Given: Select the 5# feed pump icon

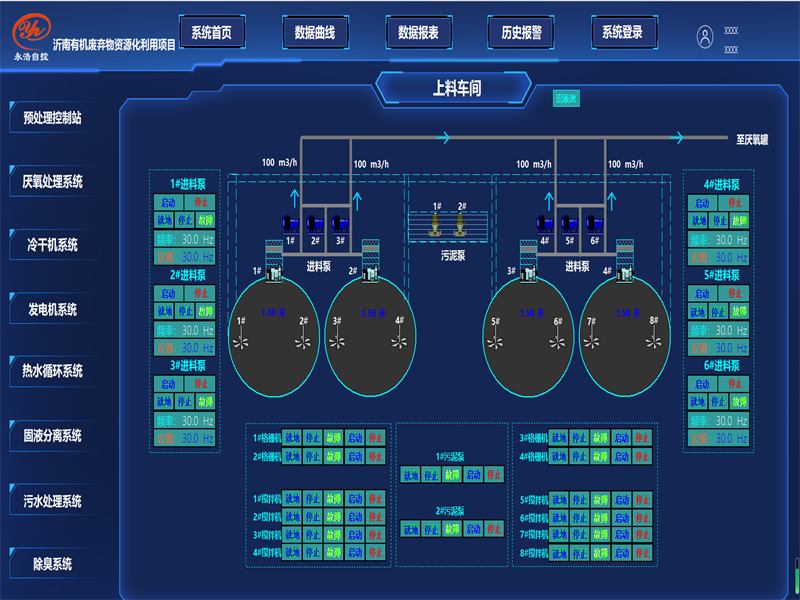Looking at the screenshot, I should [569, 224].
